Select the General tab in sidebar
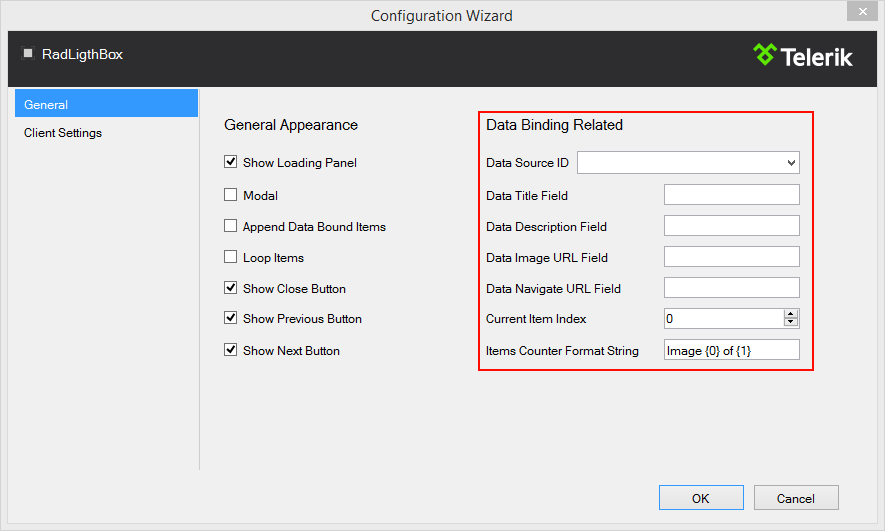Image resolution: width=885 pixels, height=531 pixels. click(x=106, y=104)
